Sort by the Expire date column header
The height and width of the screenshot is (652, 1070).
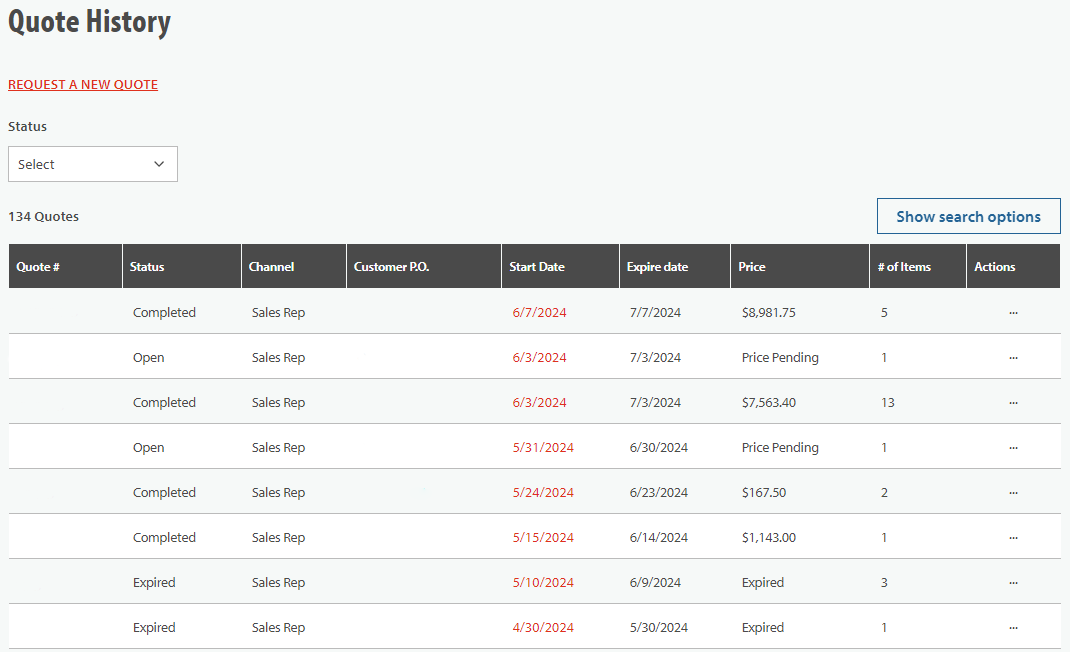click(x=657, y=267)
